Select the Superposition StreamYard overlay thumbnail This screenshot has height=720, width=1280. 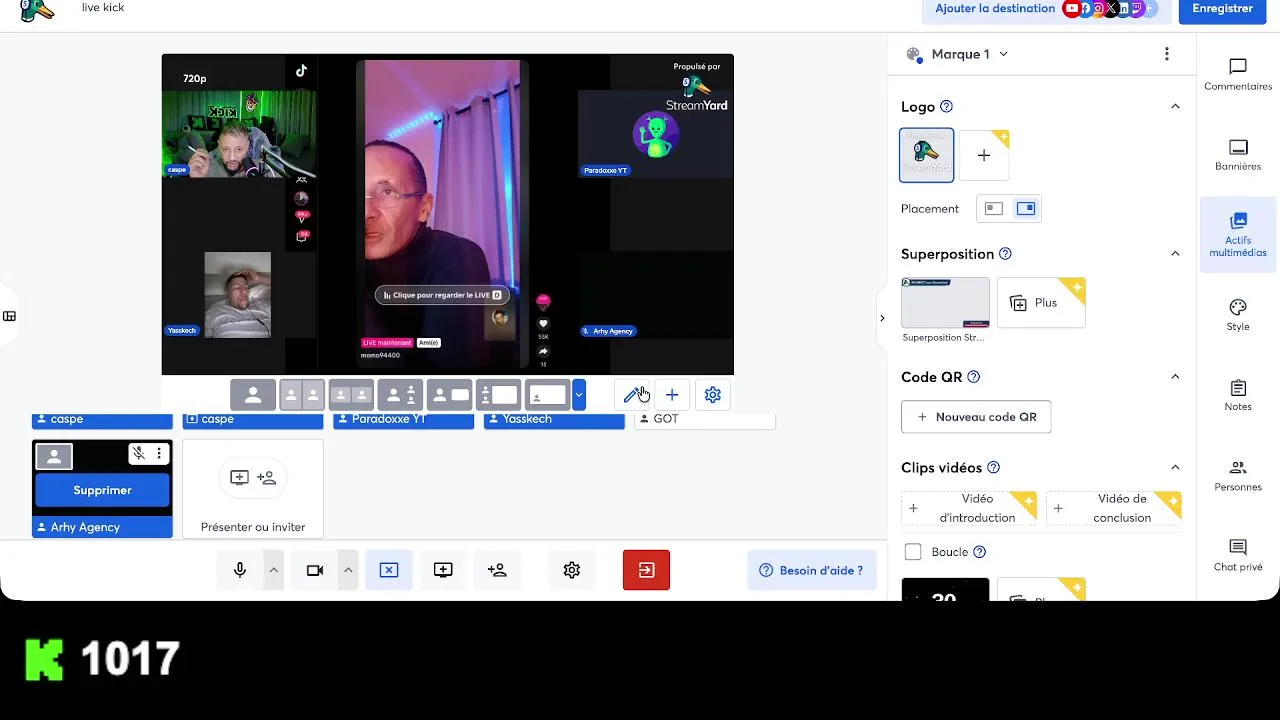[945, 302]
